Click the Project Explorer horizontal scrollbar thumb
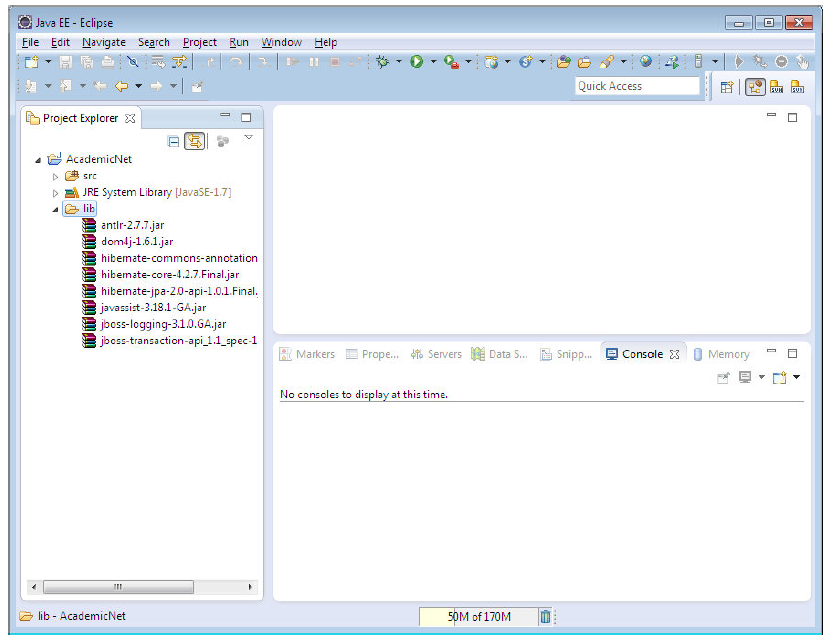The width and height of the screenshot is (833, 639). click(x=118, y=587)
